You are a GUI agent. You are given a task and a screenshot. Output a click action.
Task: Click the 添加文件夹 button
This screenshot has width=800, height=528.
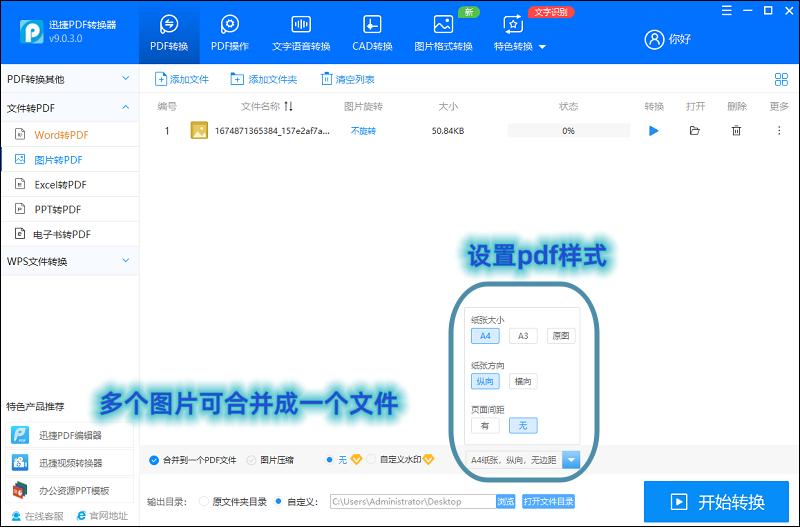pyautogui.click(x=264, y=79)
